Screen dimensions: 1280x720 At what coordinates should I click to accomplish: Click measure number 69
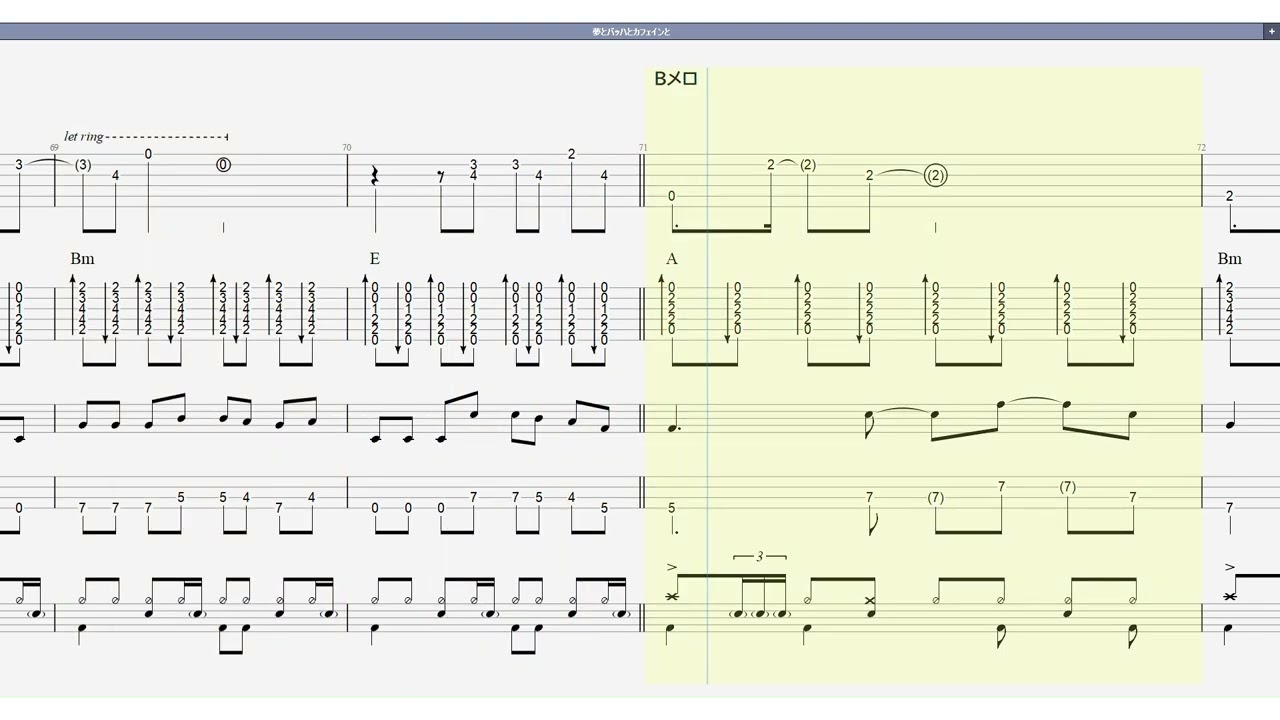54,147
